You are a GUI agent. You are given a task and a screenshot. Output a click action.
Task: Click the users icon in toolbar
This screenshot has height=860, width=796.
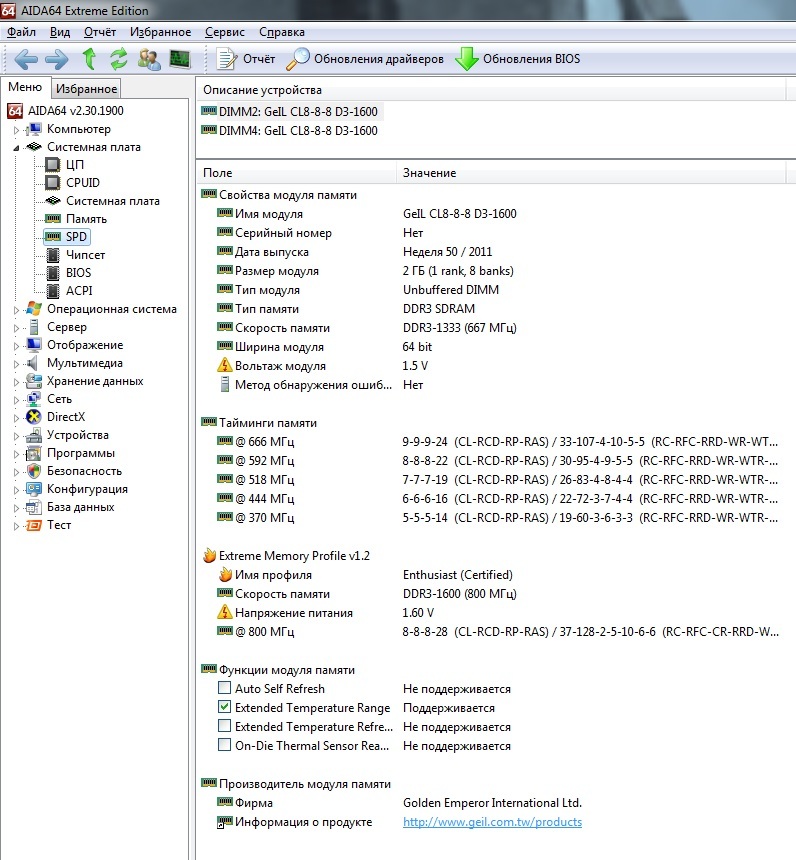pyautogui.click(x=149, y=59)
